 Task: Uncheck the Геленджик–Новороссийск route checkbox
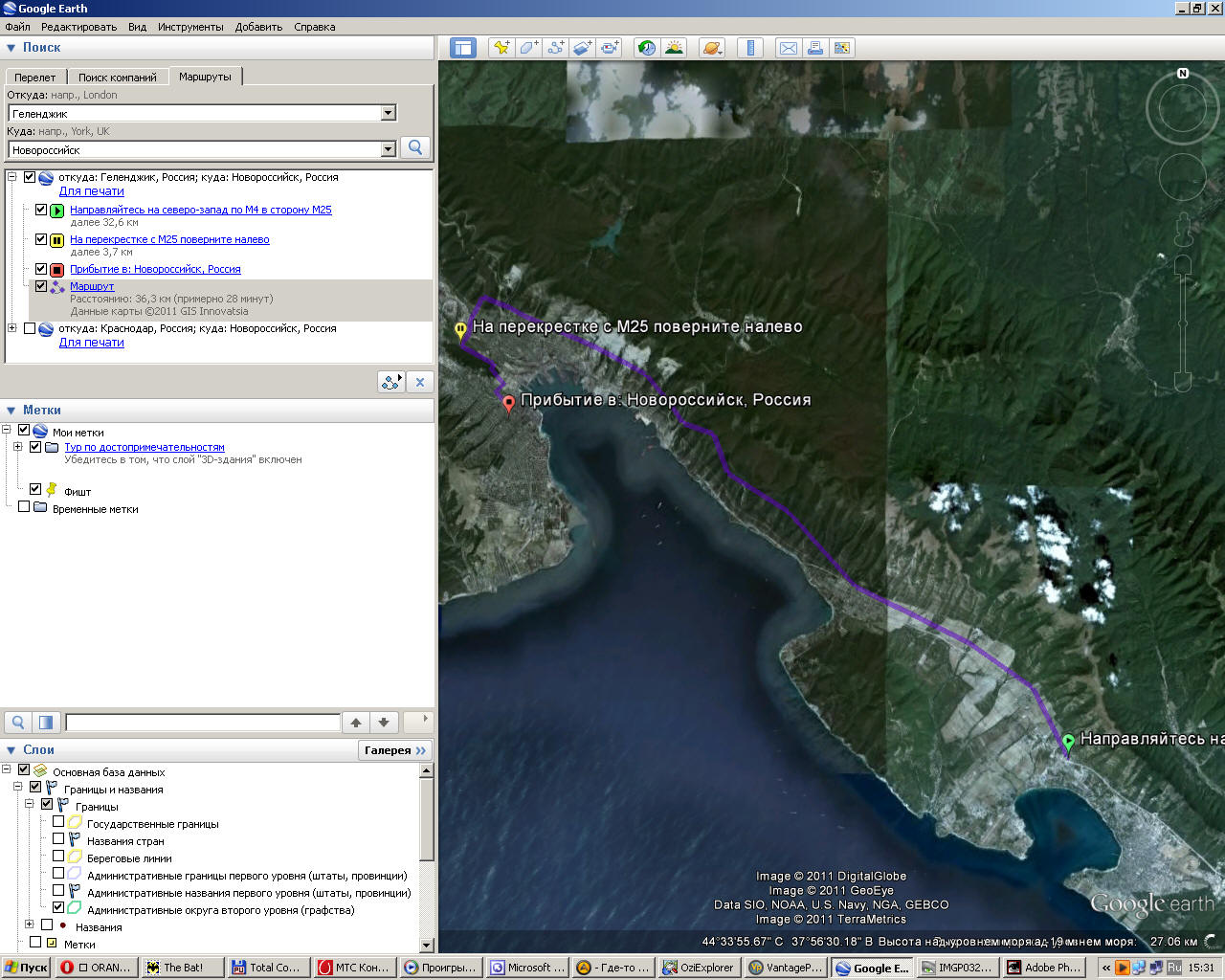pos(30,177)
